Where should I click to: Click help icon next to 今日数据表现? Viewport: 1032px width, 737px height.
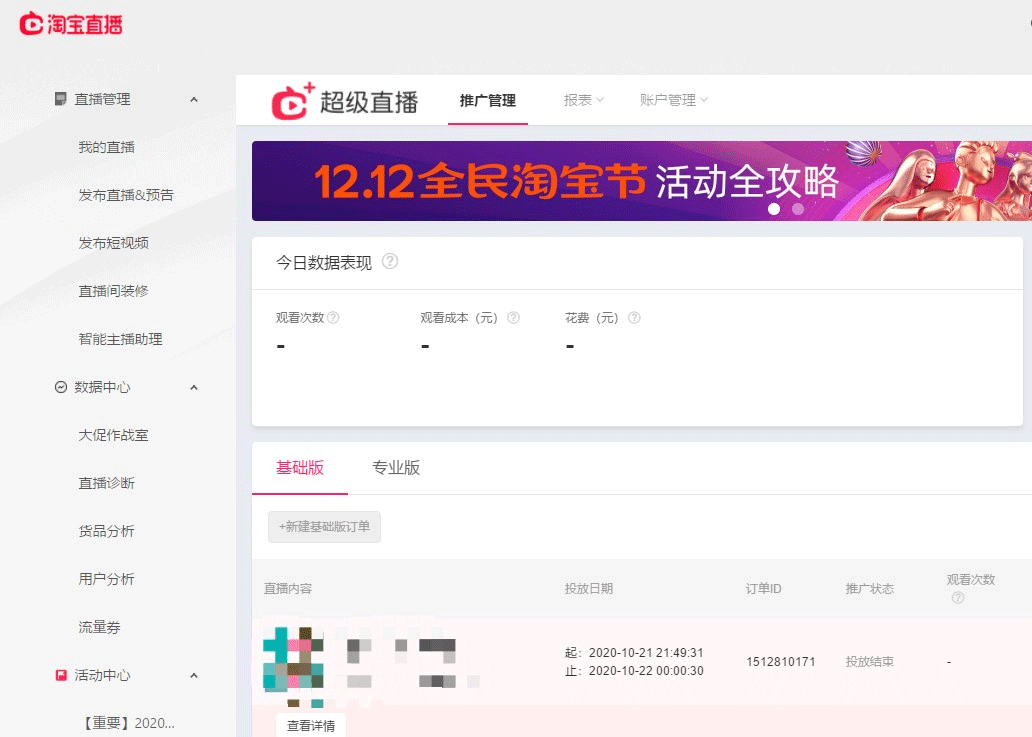[x=390, y=262]
